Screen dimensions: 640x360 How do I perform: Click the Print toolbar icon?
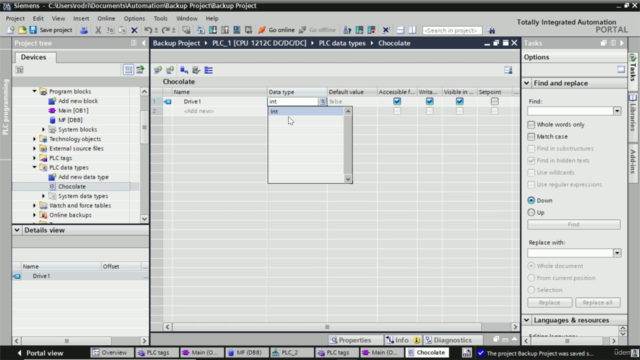[84, 30]
